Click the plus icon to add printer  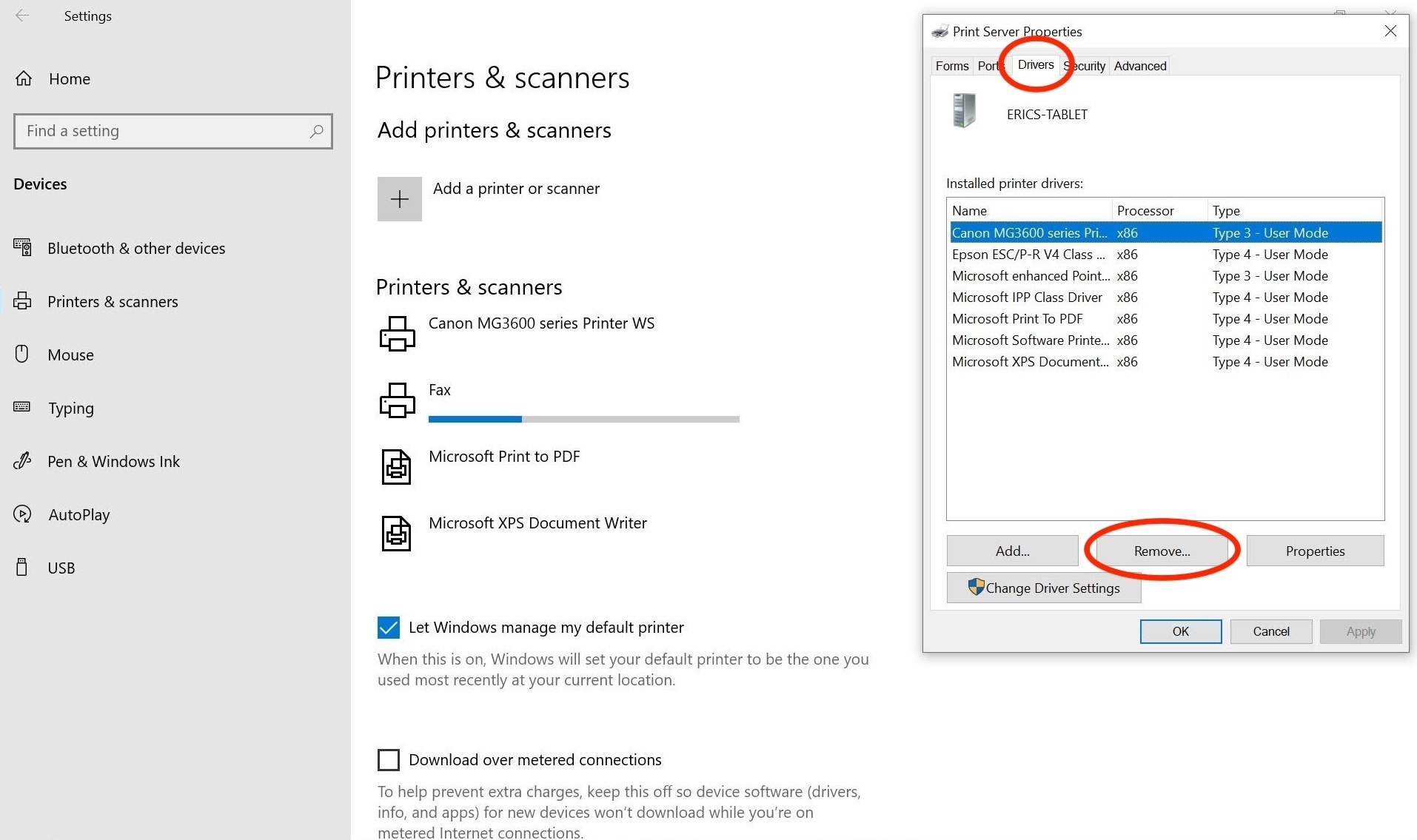pyautogui.click(x=400, y=198)
